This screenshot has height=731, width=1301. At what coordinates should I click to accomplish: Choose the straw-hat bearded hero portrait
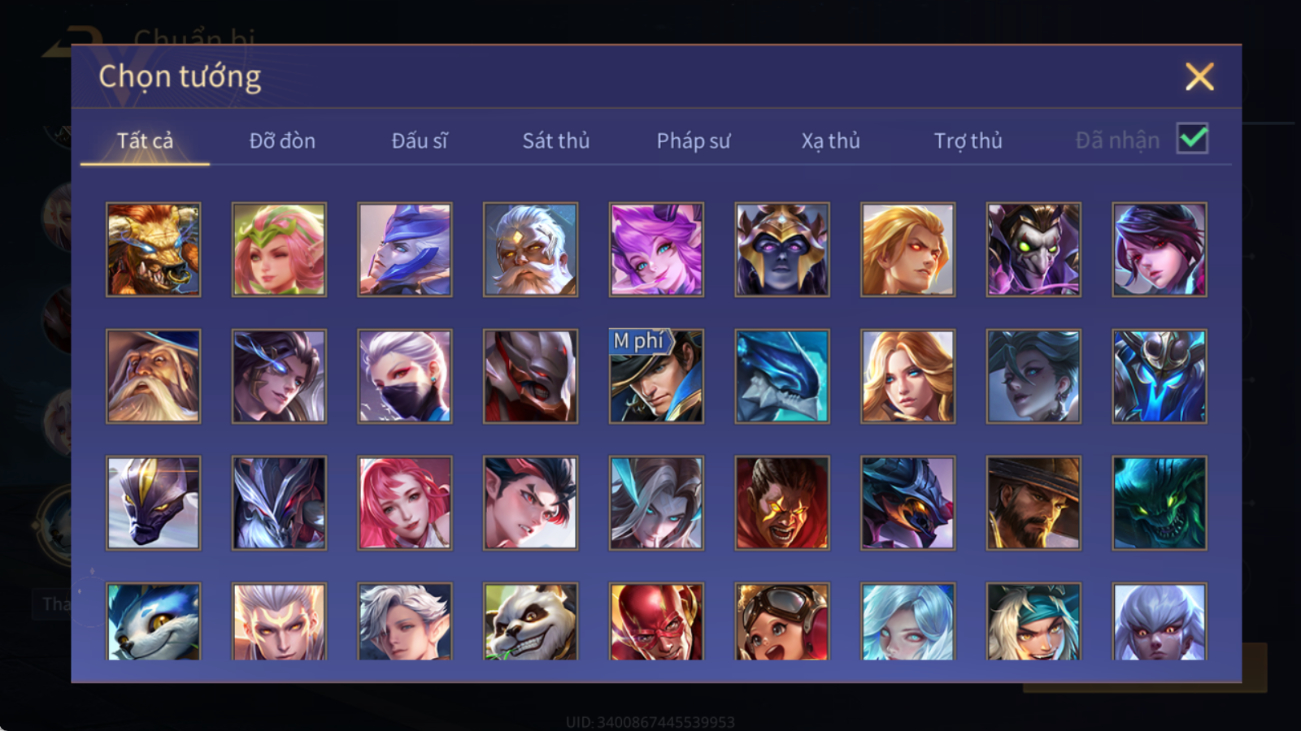point(1034,504)
